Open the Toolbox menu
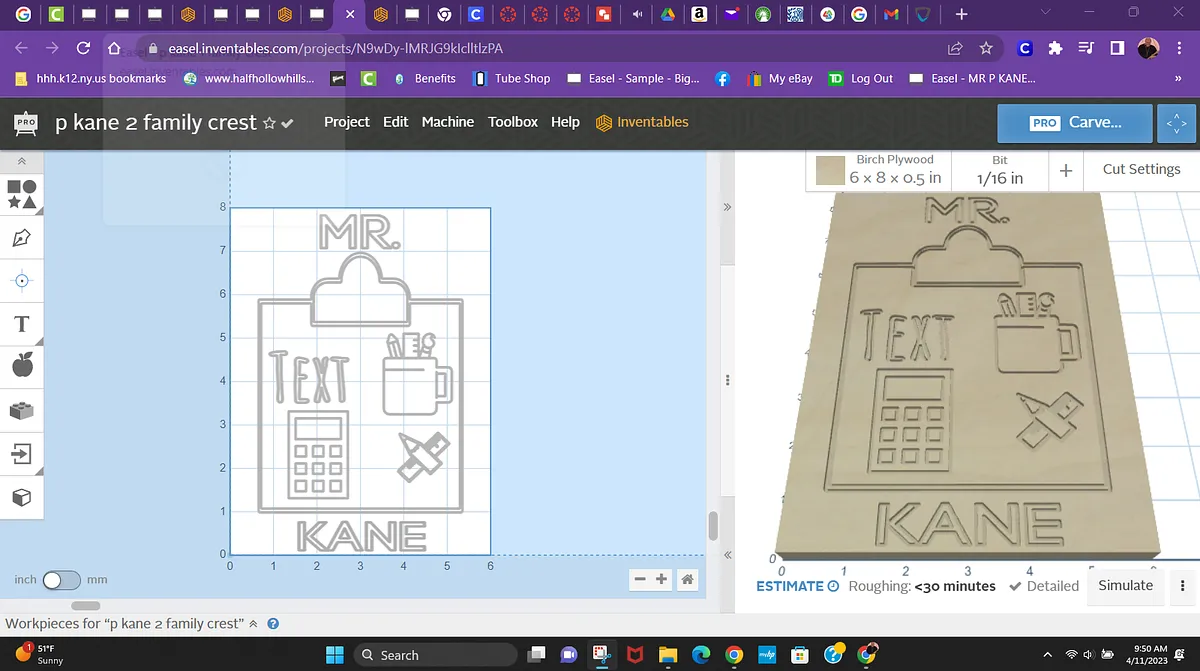The width and height of the screenshot is (1200, 671). coord(512,122)
